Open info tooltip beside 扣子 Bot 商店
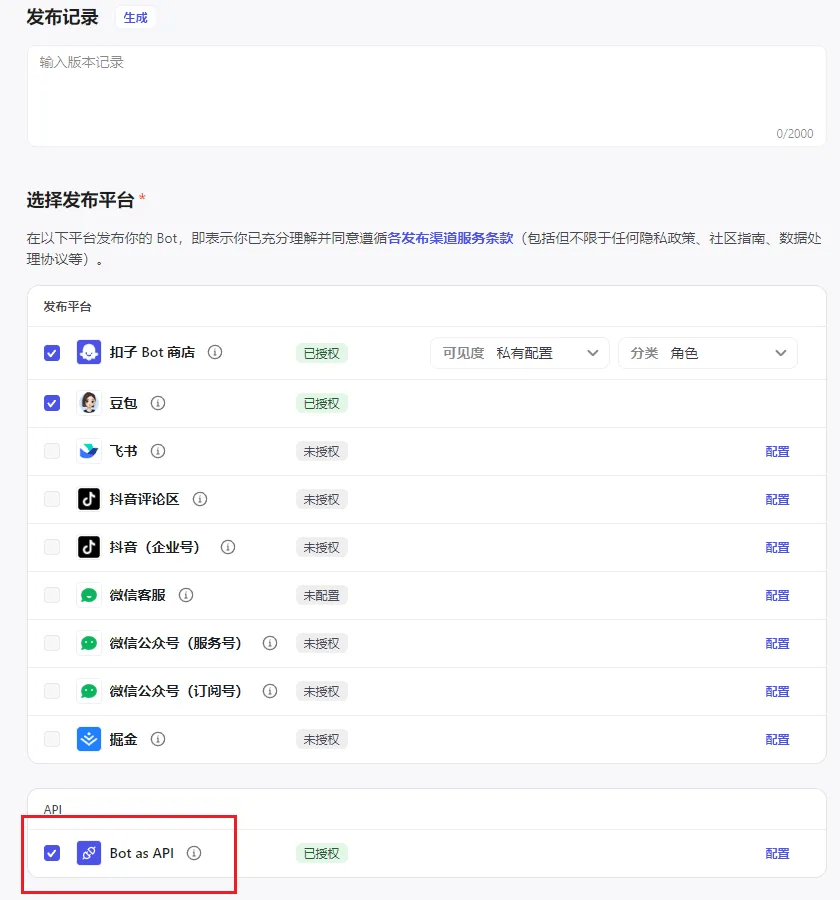 pyautogui.click(x=215, y=352)
